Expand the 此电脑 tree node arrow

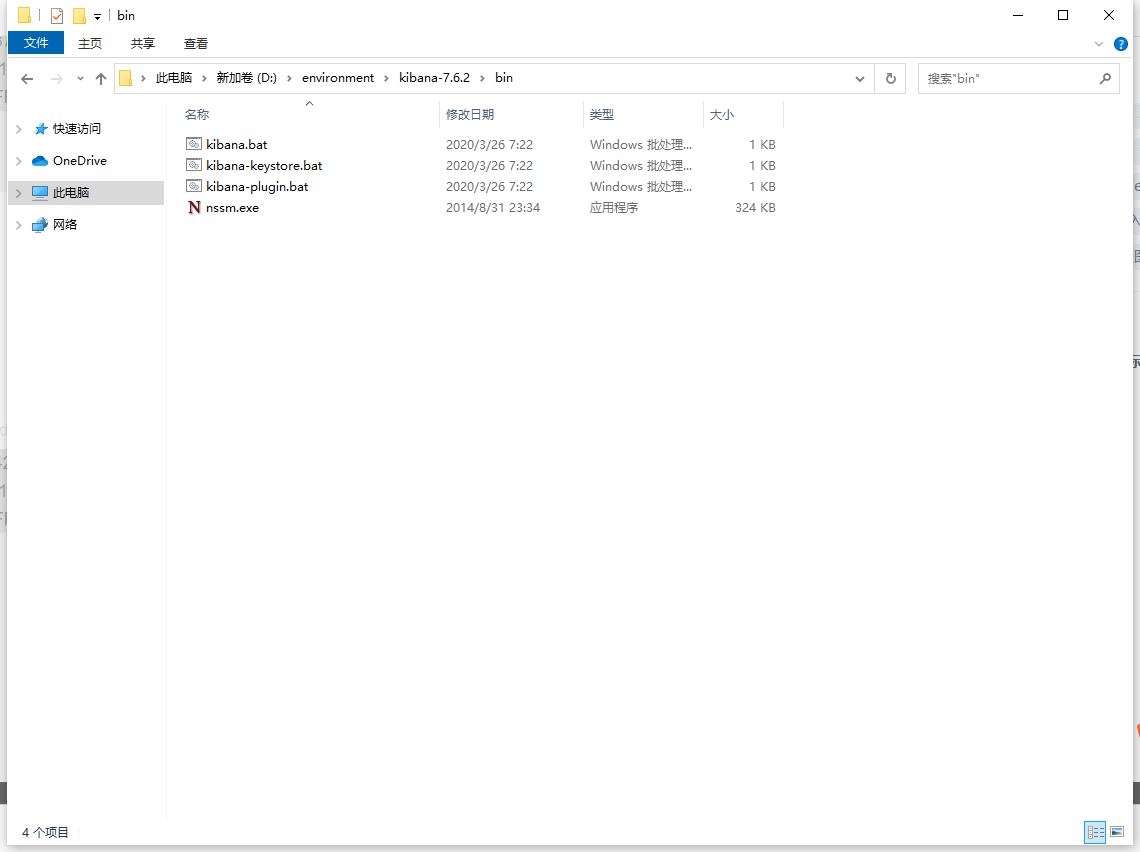[x=19, y=193]
